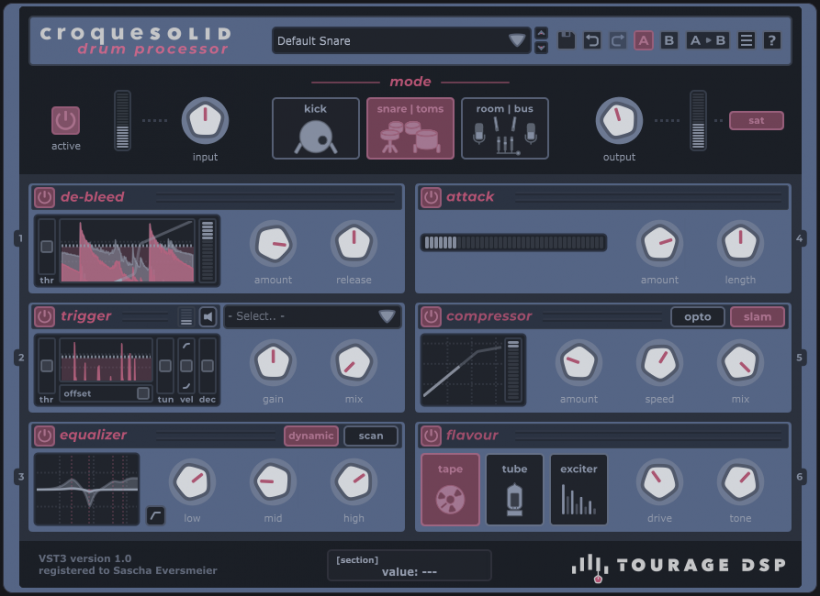Click the attack length knob
The image size is (820, 596).
(x=741, y=244)
